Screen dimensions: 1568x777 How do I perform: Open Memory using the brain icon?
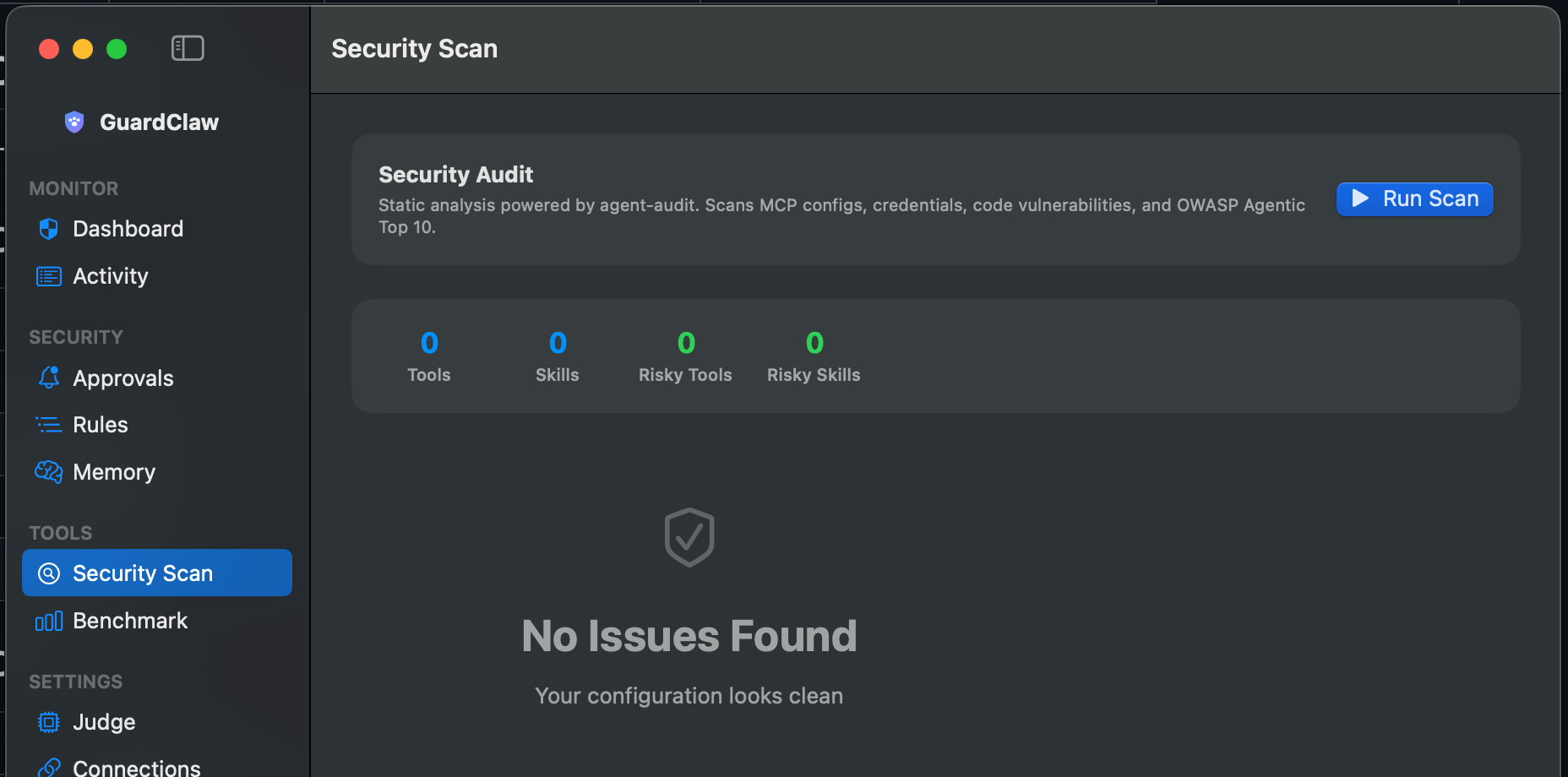48,472
